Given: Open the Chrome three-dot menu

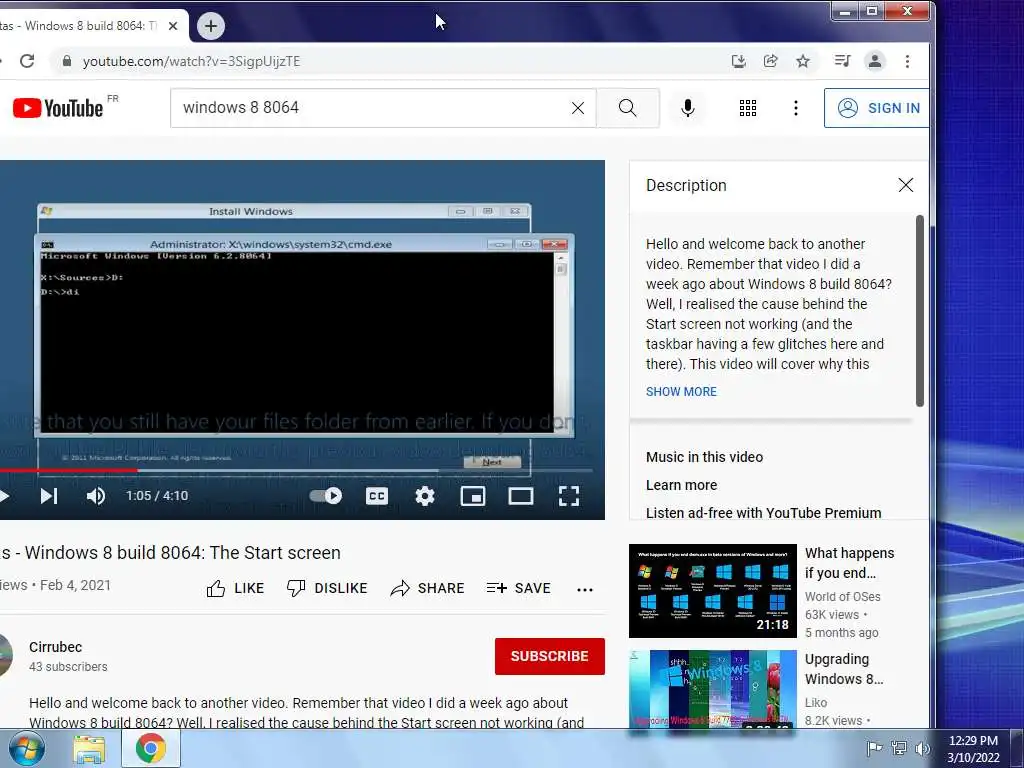Looking at the screenshot, I should tap(907, 61).
